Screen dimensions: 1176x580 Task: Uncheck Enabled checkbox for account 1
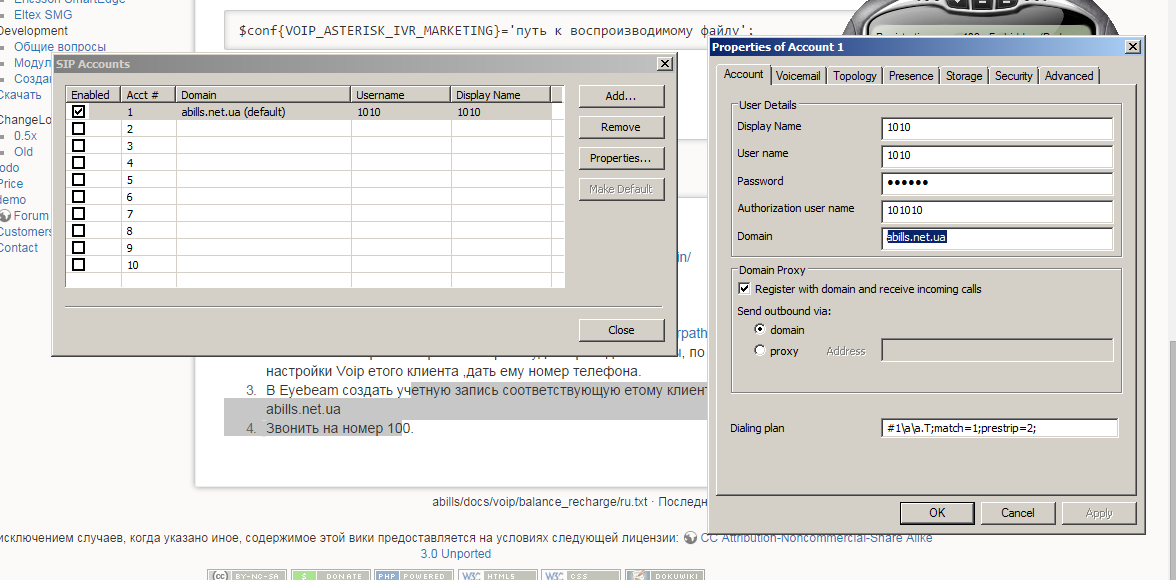[x=79, y=112]
